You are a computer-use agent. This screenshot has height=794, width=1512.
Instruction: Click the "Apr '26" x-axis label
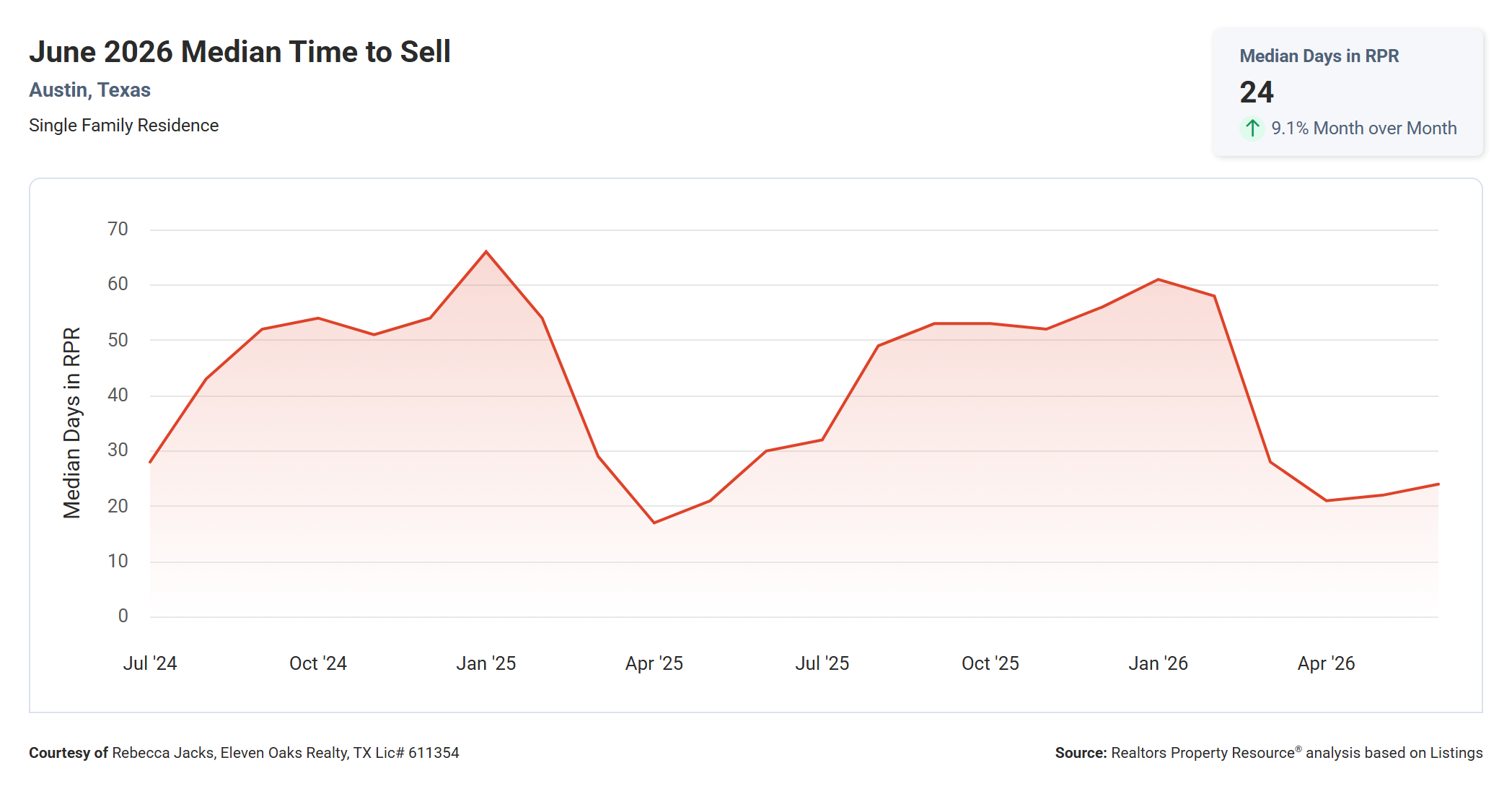click(1327, 663)
